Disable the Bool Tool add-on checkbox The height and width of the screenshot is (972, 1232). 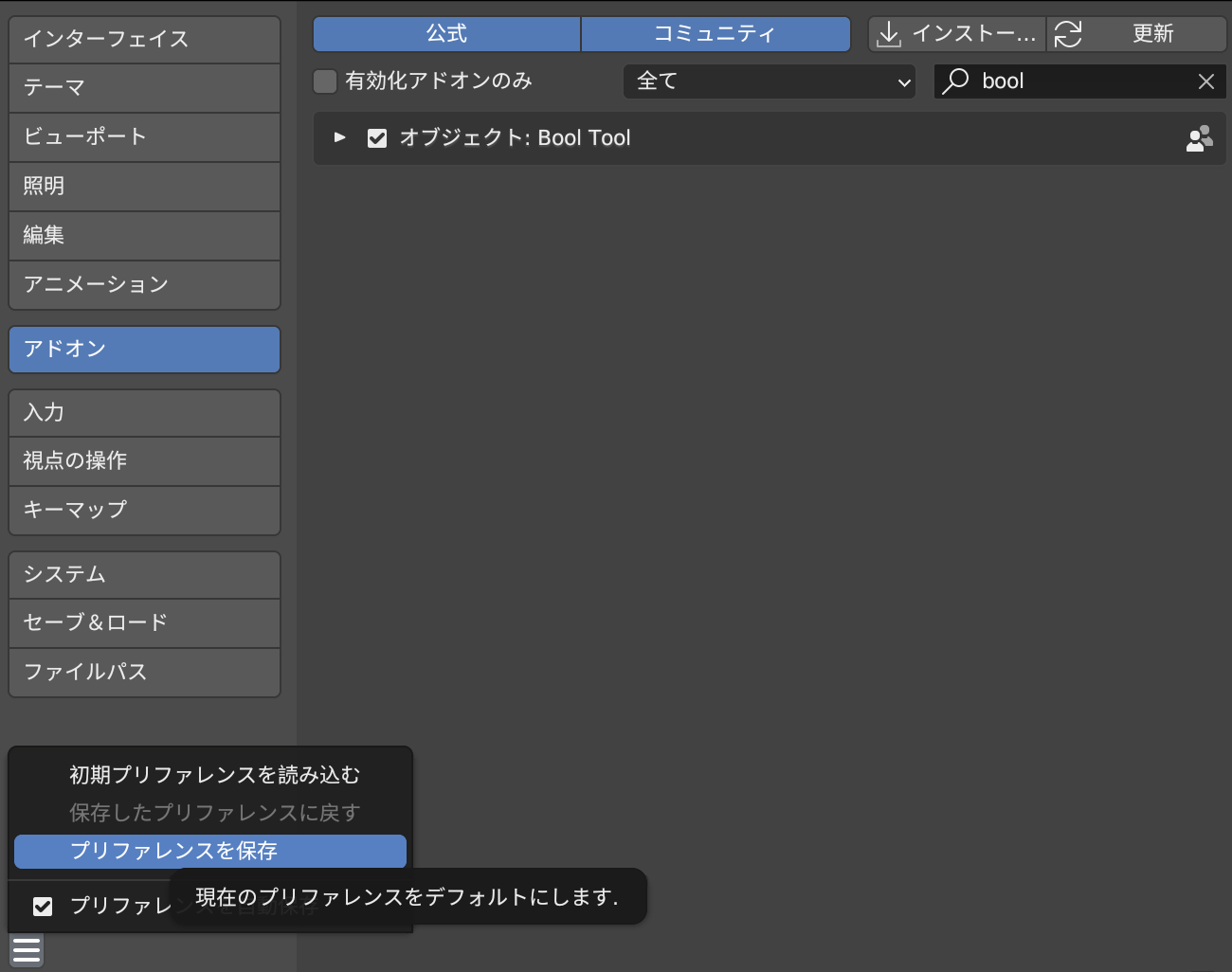(x=377, y=138)
